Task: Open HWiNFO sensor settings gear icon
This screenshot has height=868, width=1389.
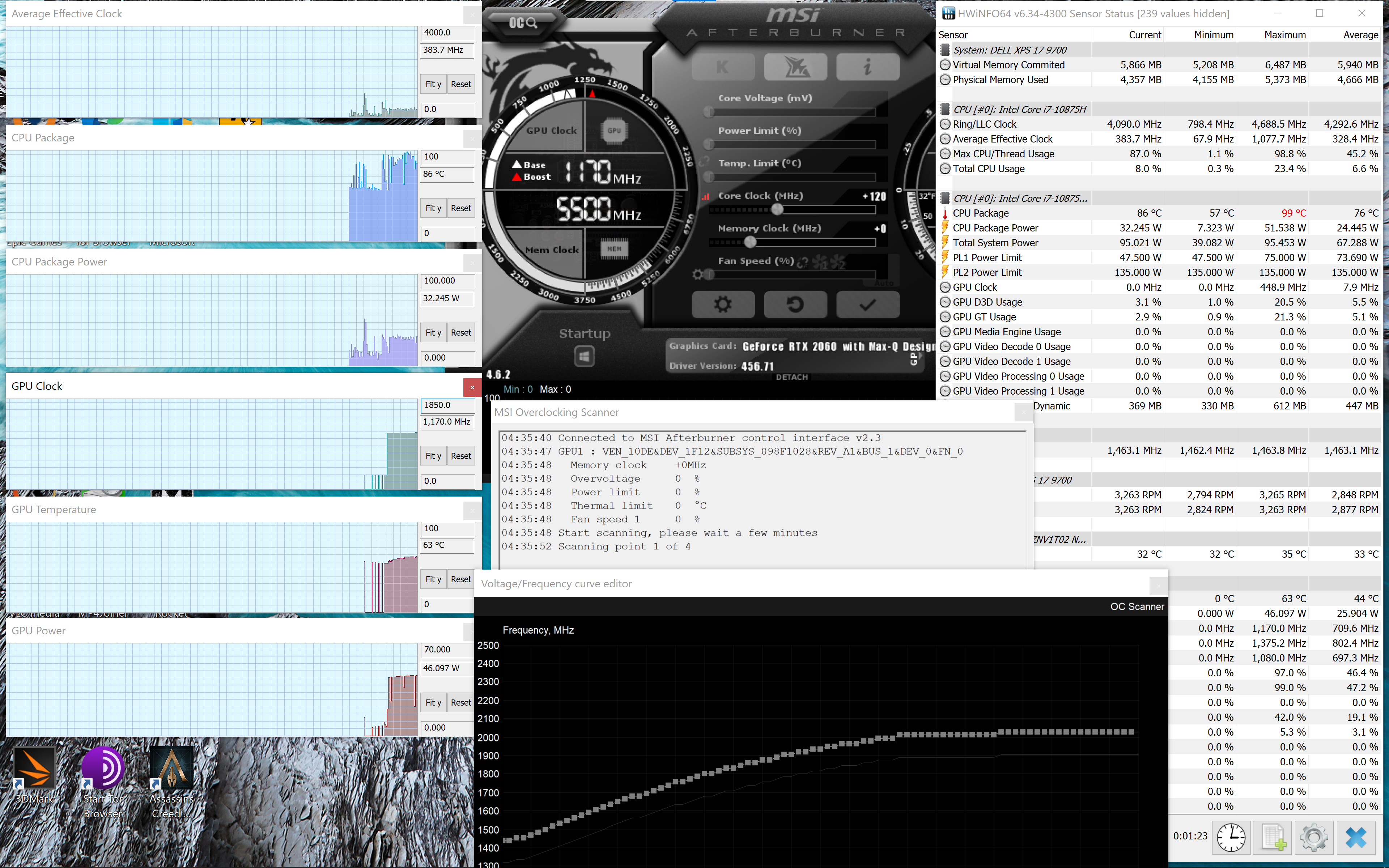Action: [1314, 837]
